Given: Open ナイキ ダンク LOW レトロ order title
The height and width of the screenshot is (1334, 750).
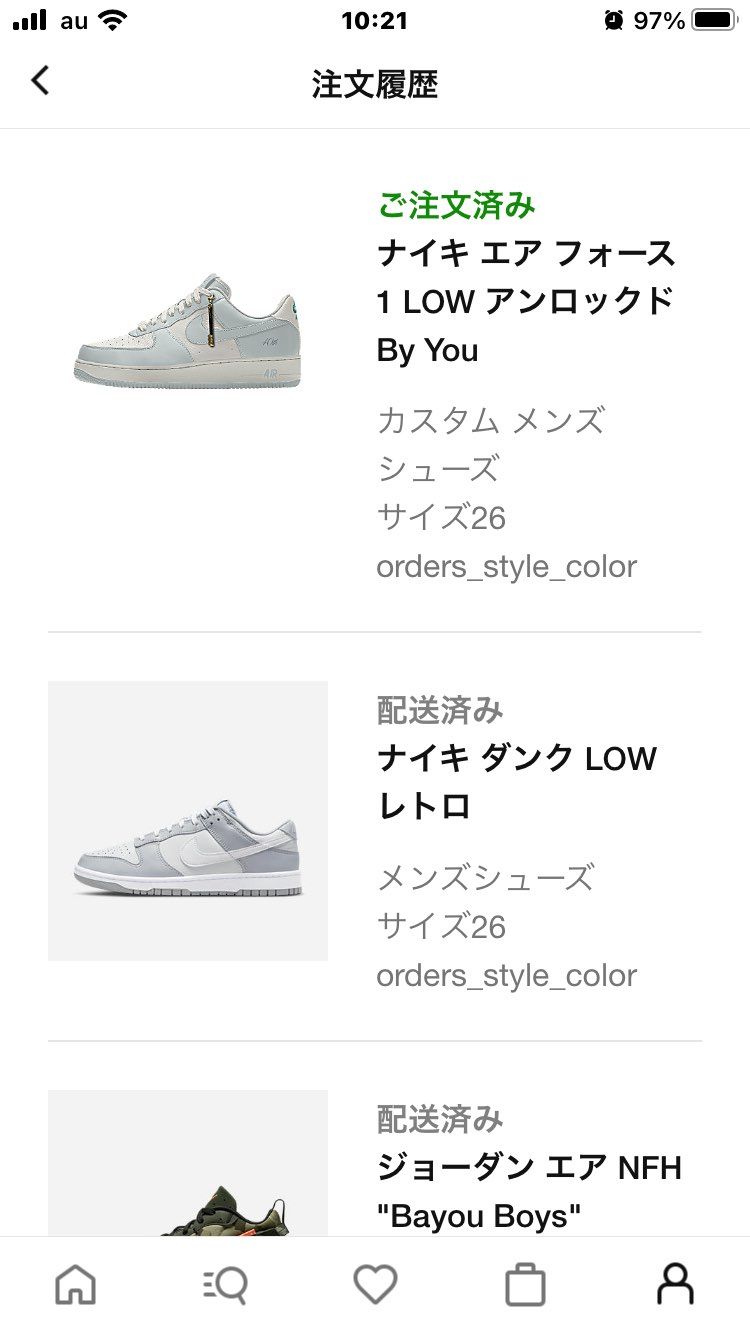Looking at the screenshot, I should [x=516, y=782].
